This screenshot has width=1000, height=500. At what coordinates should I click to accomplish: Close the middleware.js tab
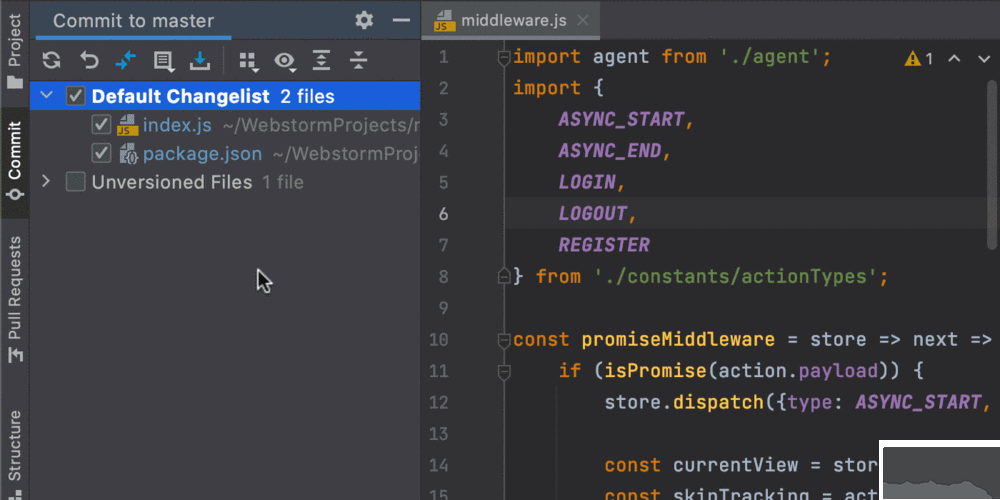pos(582,20)
